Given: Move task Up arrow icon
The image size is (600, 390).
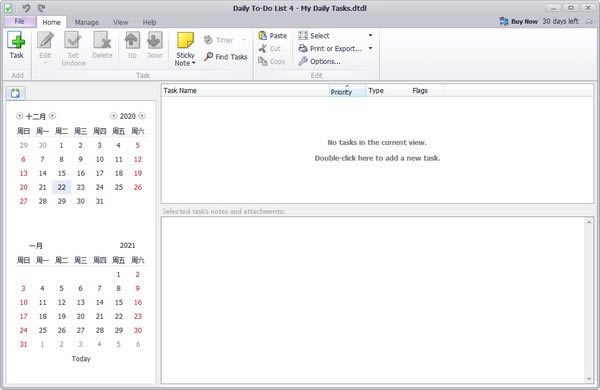Looking at the screenshot, I should 132,41.
